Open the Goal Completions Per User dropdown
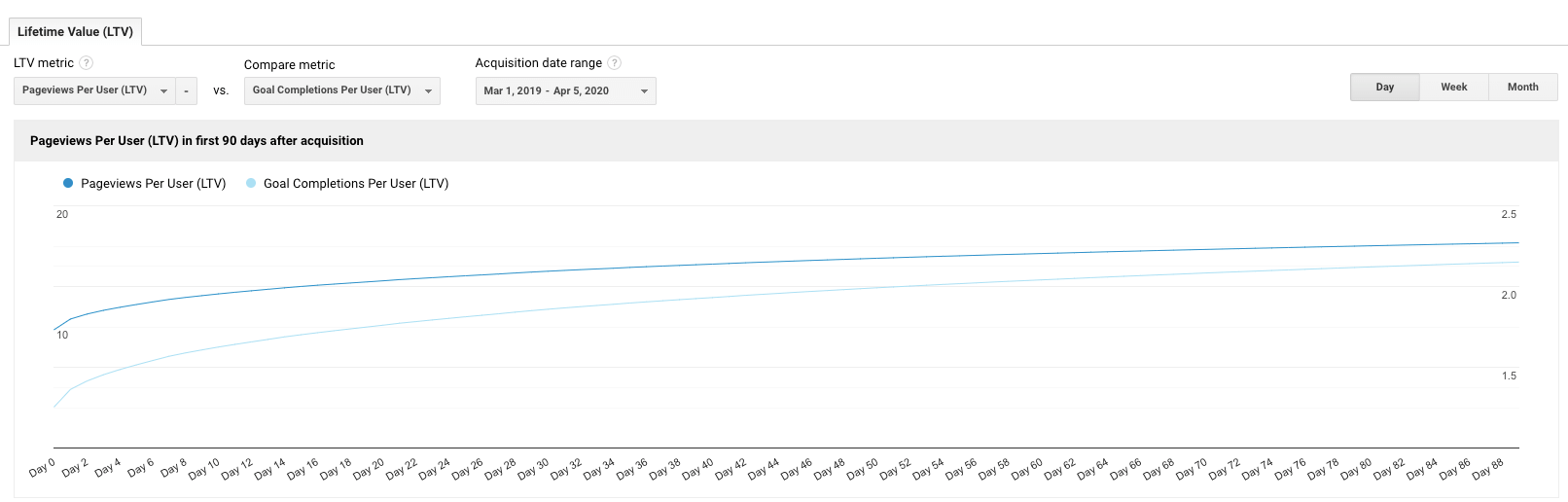Image resolution: width=1568 pixels, height=502 pixels. tap(342, 90)
